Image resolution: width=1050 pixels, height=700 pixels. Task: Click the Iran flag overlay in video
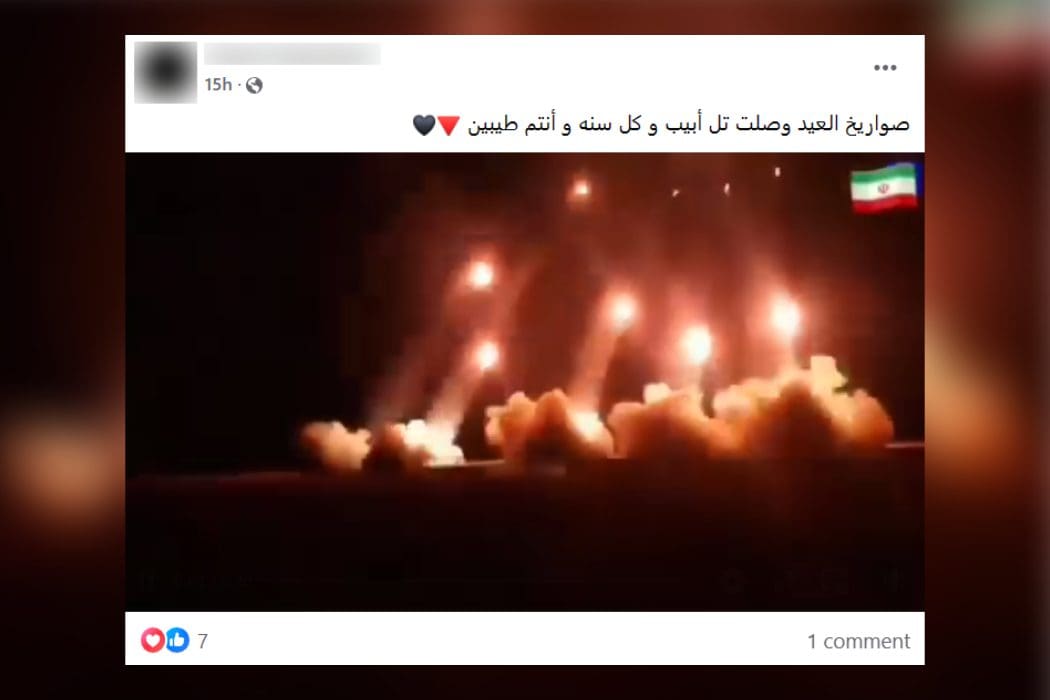point(884,188)
